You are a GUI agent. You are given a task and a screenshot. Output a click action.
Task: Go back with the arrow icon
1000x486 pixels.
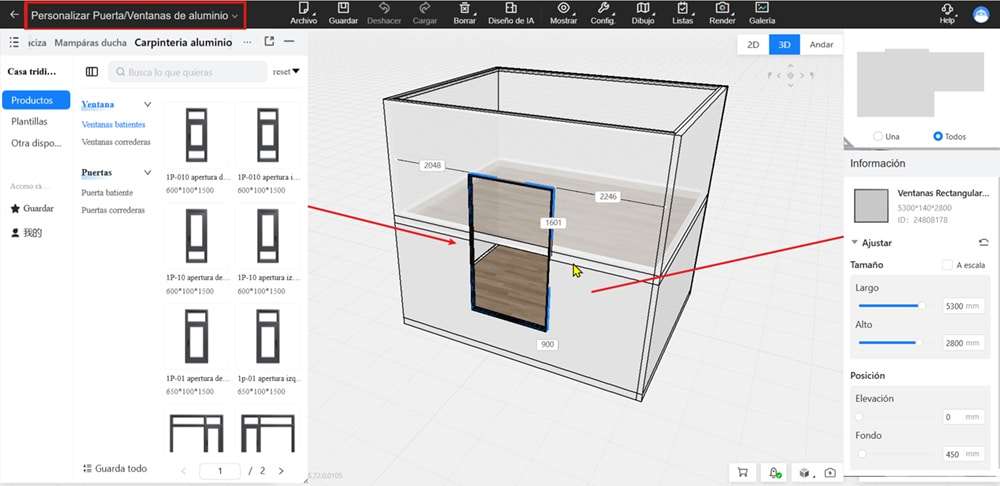(x=14, y=14)
